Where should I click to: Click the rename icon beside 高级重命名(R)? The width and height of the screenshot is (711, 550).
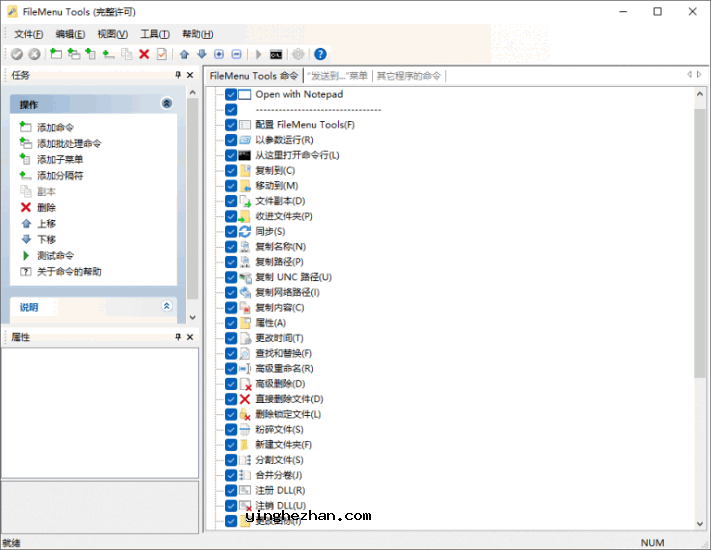tap(245, 369)
